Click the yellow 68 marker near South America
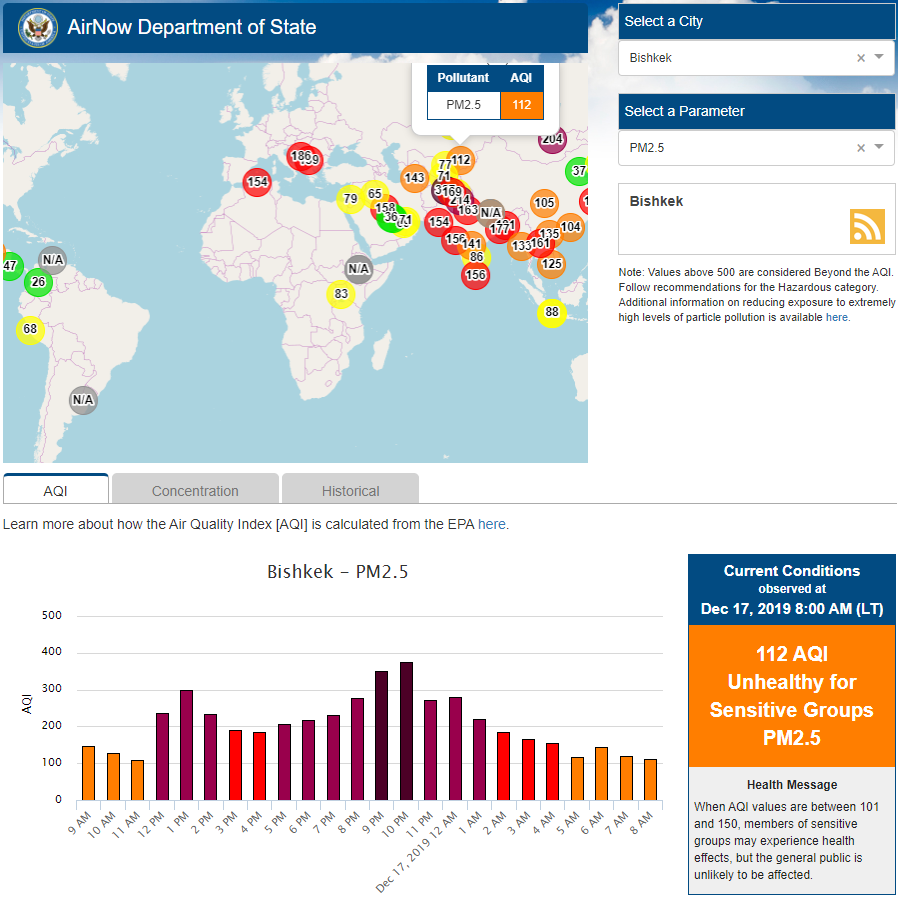898x897 pixels. pyautogui.click(x=30, y=329)
